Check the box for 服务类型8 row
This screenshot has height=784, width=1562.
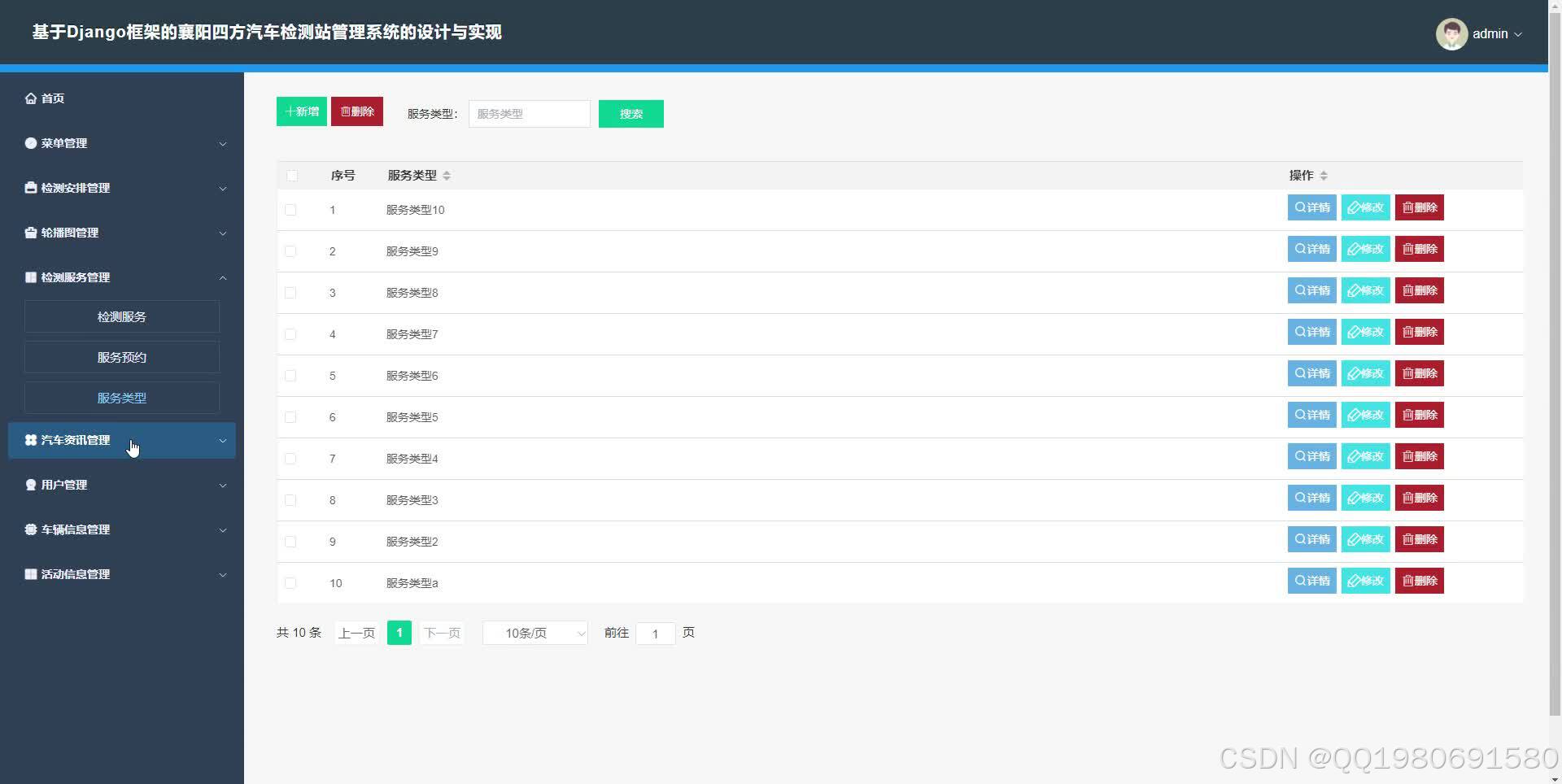click(x=290, y=293)
